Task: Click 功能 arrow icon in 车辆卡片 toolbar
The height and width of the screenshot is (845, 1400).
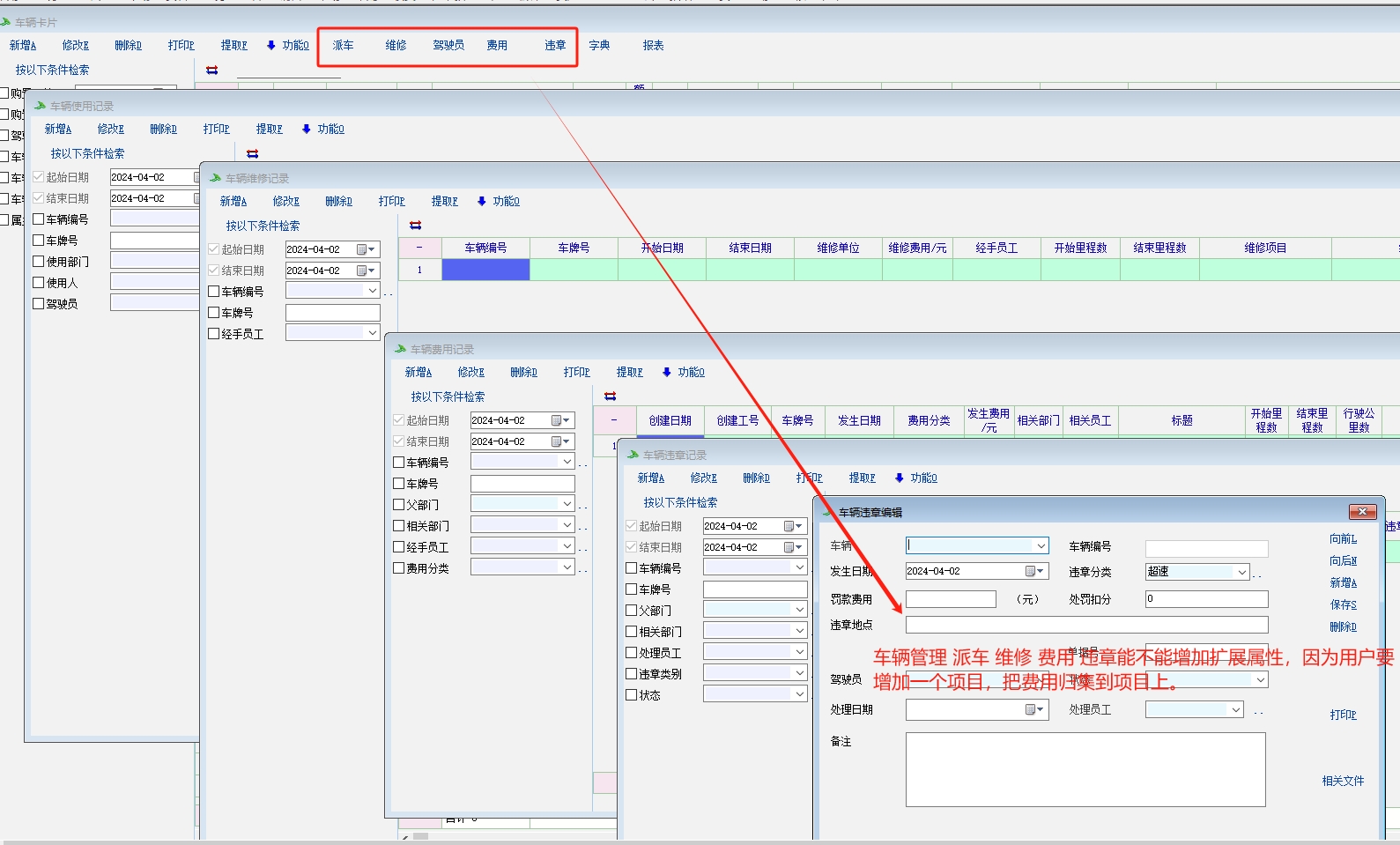Action: coord(271,45)
